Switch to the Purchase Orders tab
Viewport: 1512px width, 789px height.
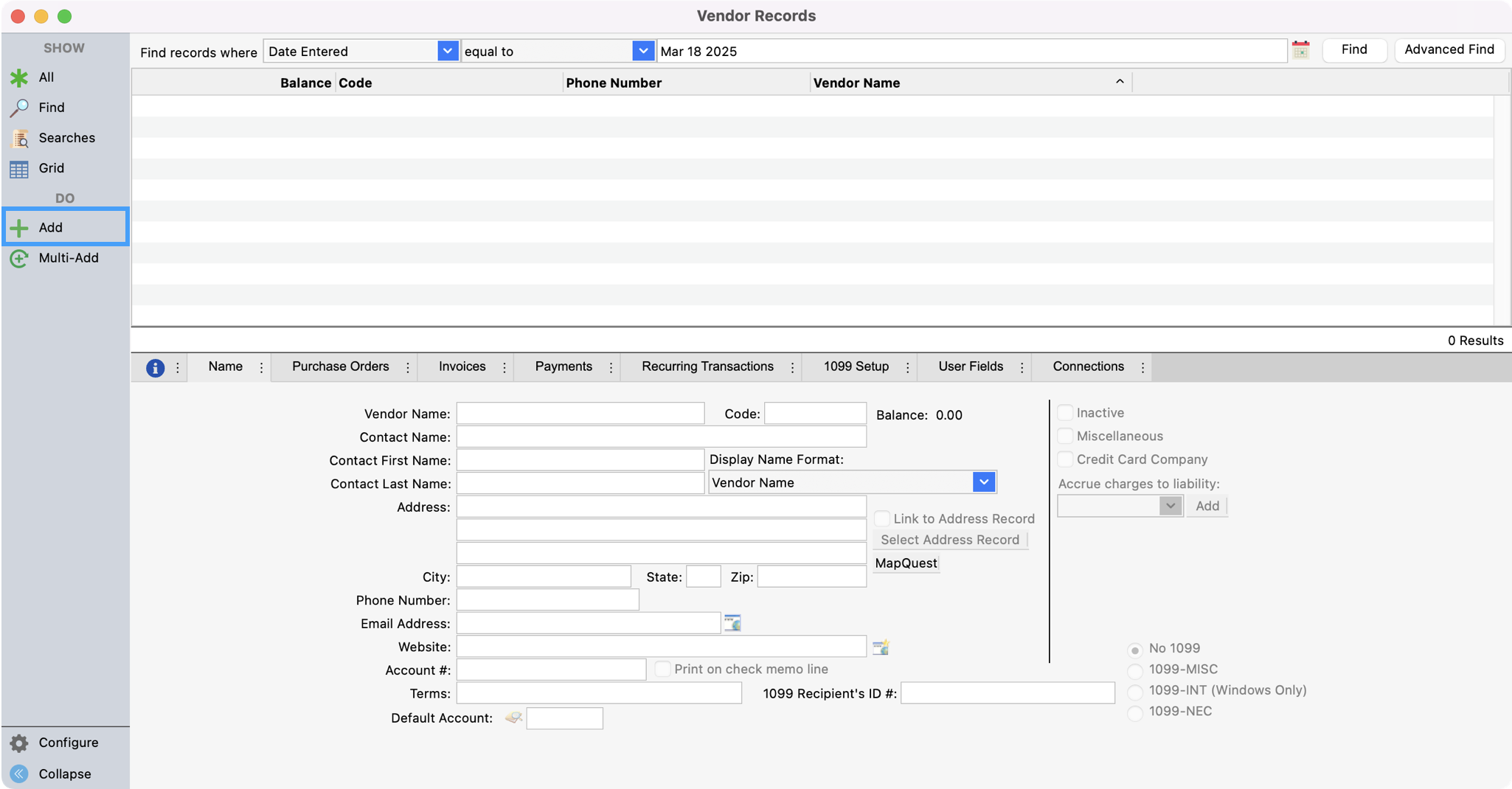[x=340, y=366]
